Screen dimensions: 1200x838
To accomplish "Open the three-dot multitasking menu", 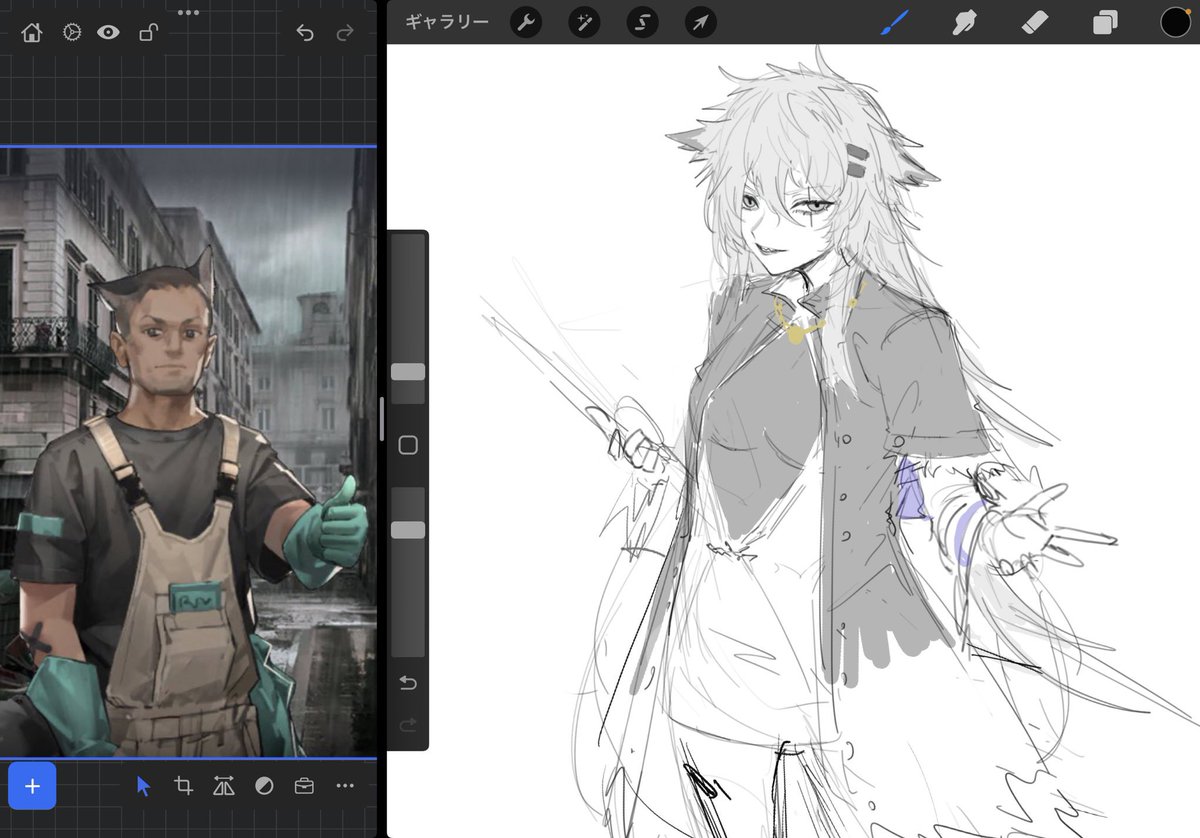I will 188,12.
